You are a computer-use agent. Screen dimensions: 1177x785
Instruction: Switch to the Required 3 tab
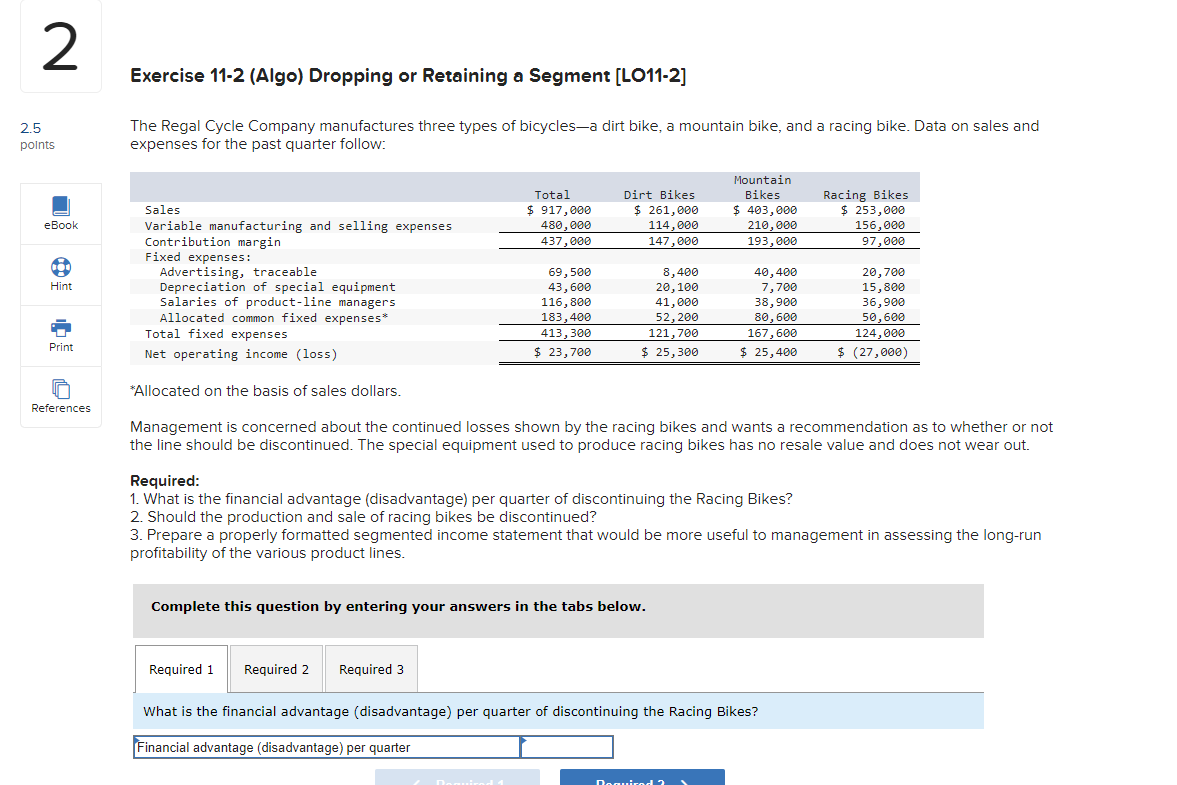point(371,668)
